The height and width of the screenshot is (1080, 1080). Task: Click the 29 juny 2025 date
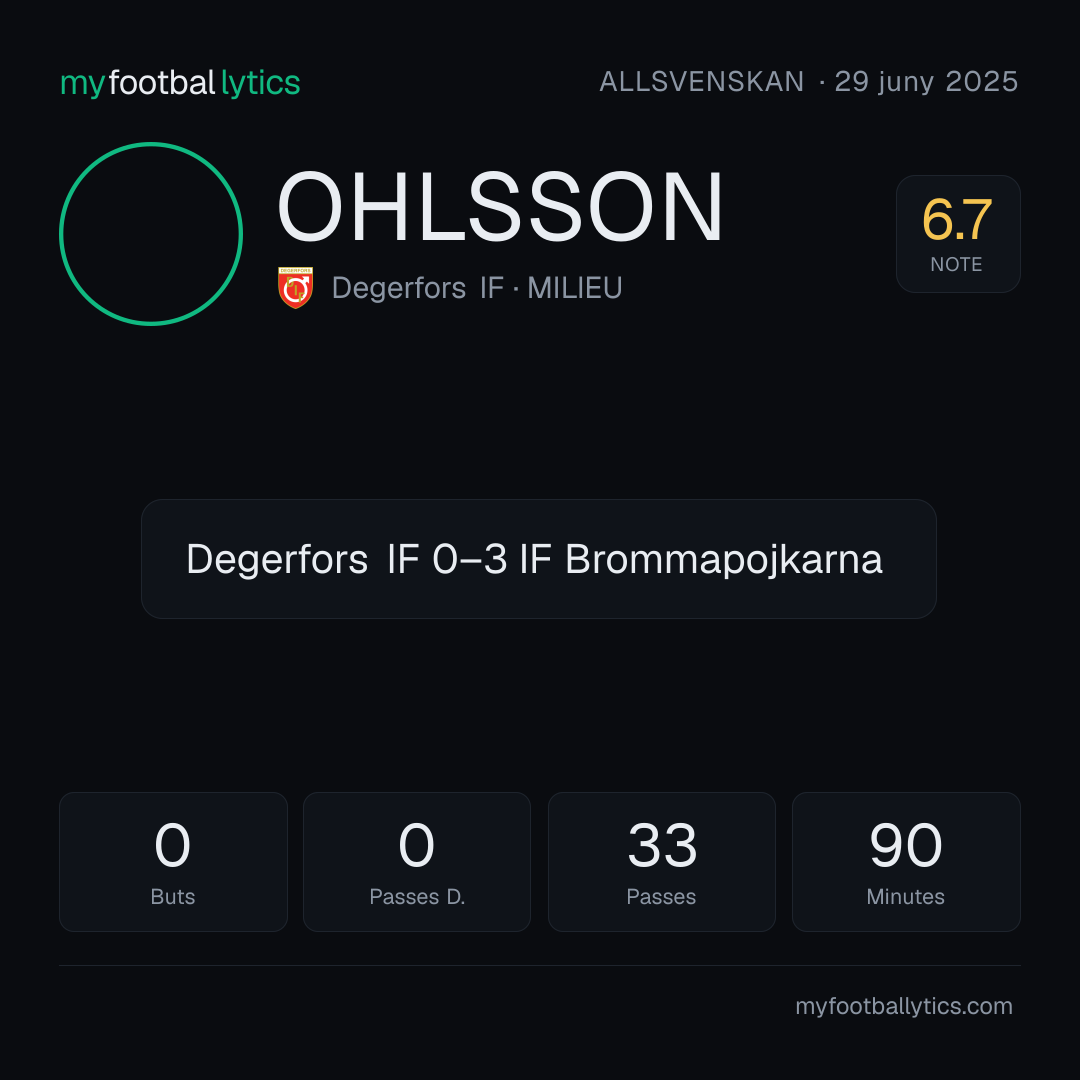(x=926, y=82)
